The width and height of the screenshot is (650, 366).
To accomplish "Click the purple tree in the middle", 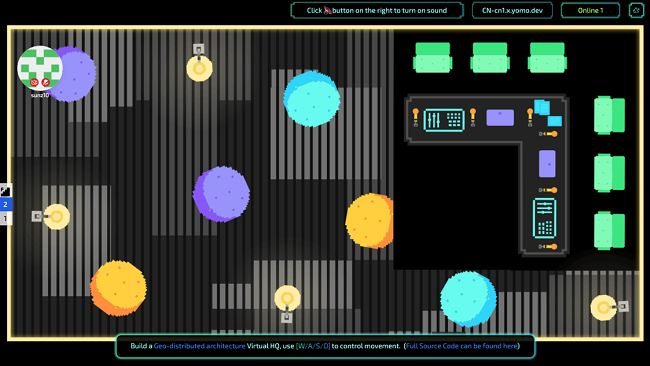I will tap(221, 194).
